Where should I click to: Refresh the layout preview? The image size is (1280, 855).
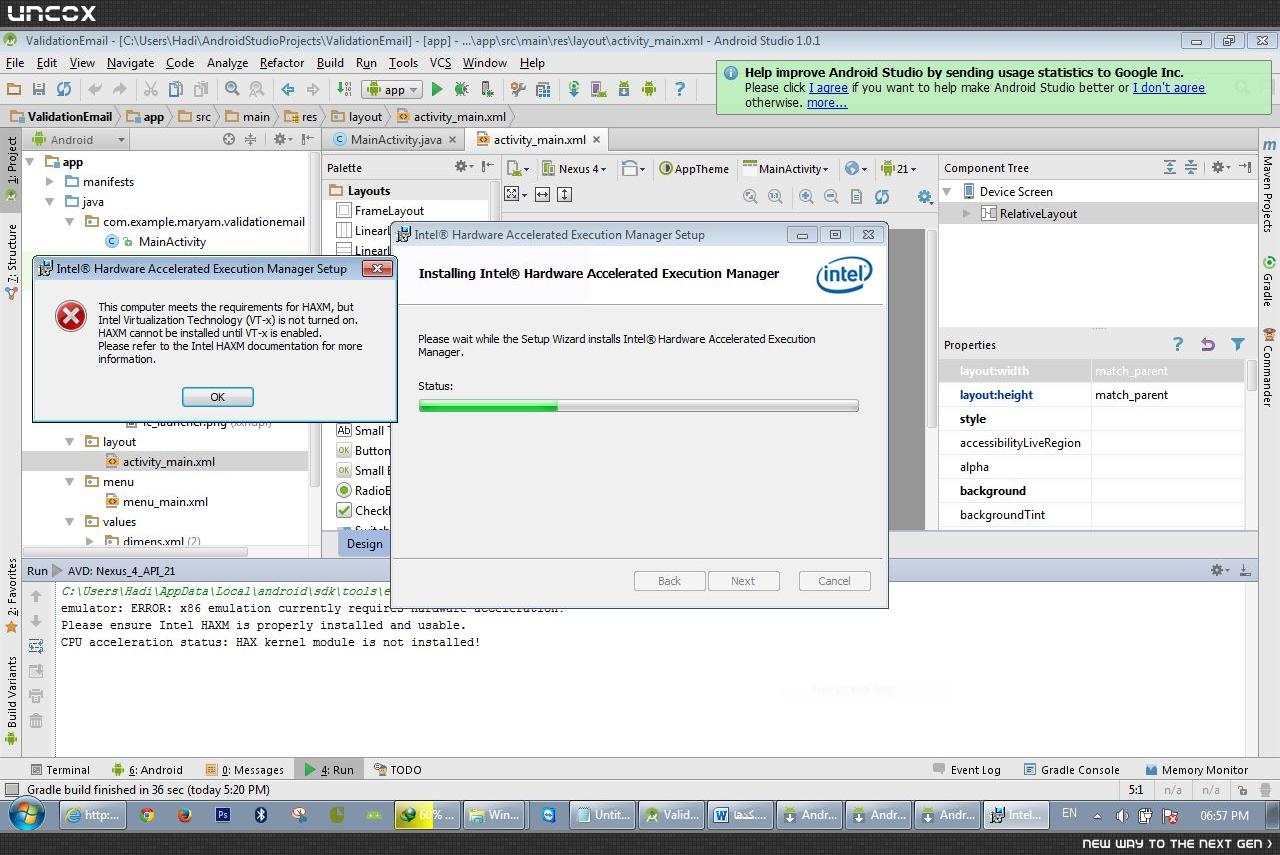pos(881,197)
